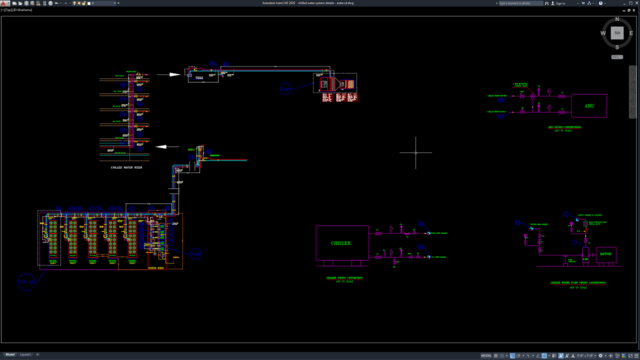Toggle layer on/off lightbulb icon

point(74,3)
